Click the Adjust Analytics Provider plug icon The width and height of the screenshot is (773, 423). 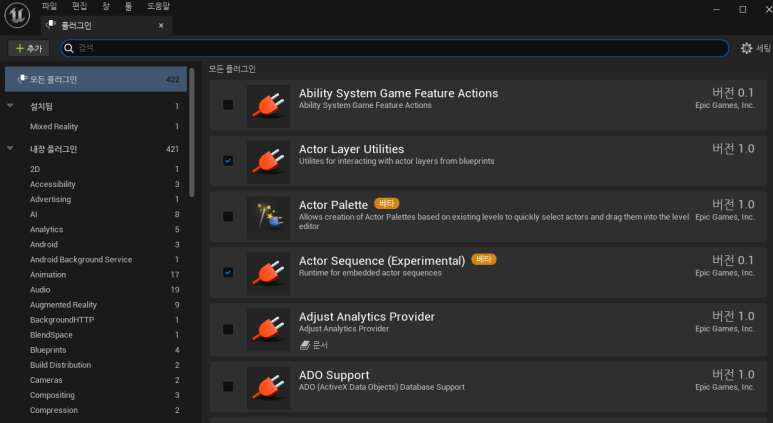tap(268, 329)
